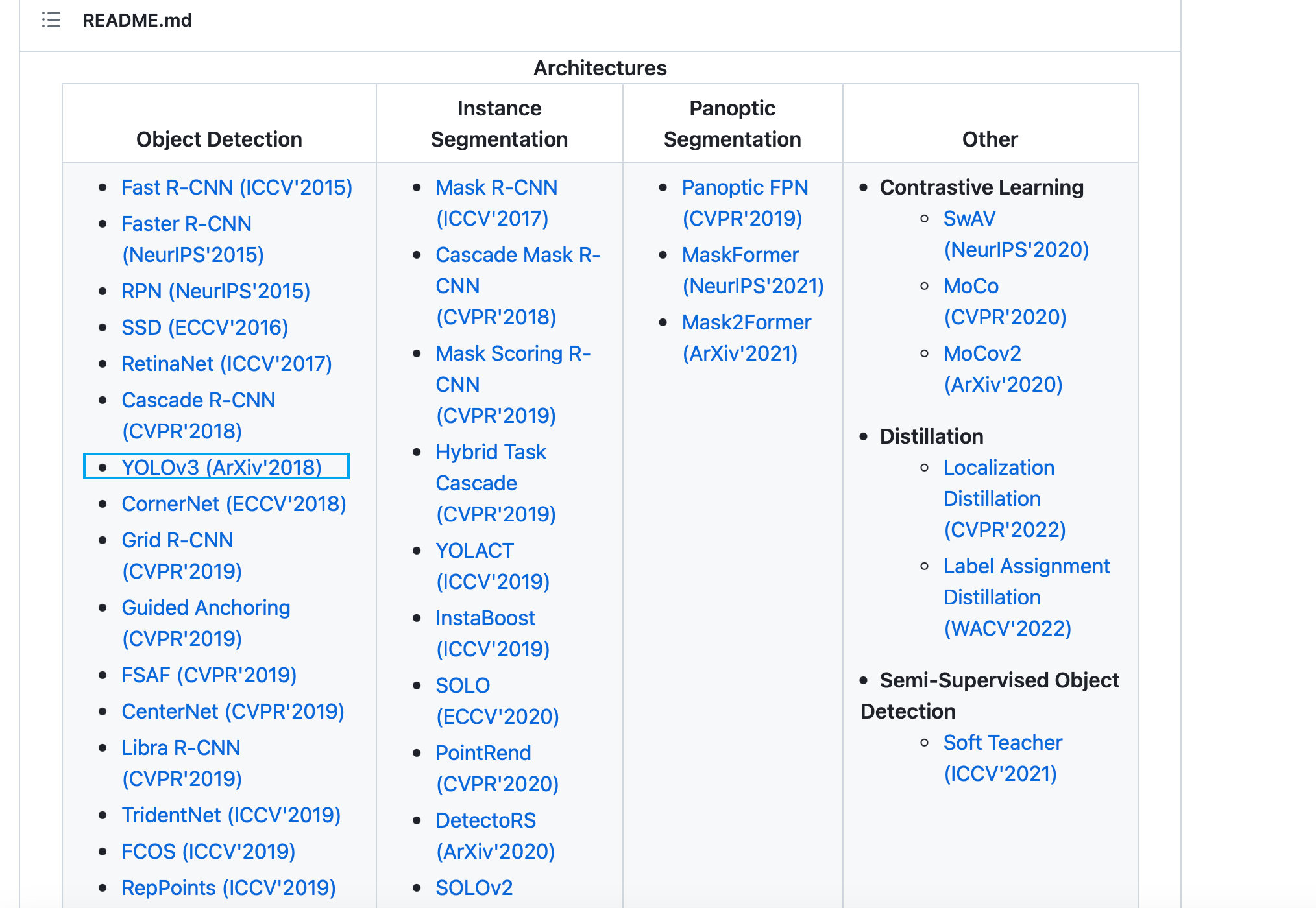
Task: Select the PointRend (CVPR'2020) link
Action: [483, 752]
